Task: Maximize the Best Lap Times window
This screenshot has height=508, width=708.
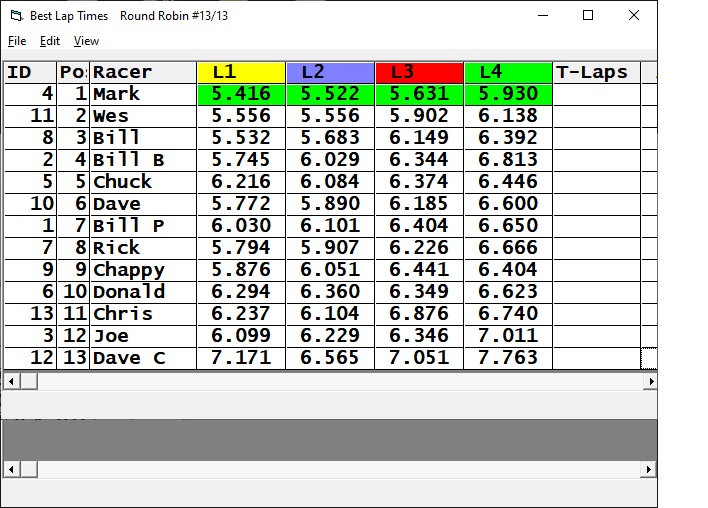Action: point(588,16)
